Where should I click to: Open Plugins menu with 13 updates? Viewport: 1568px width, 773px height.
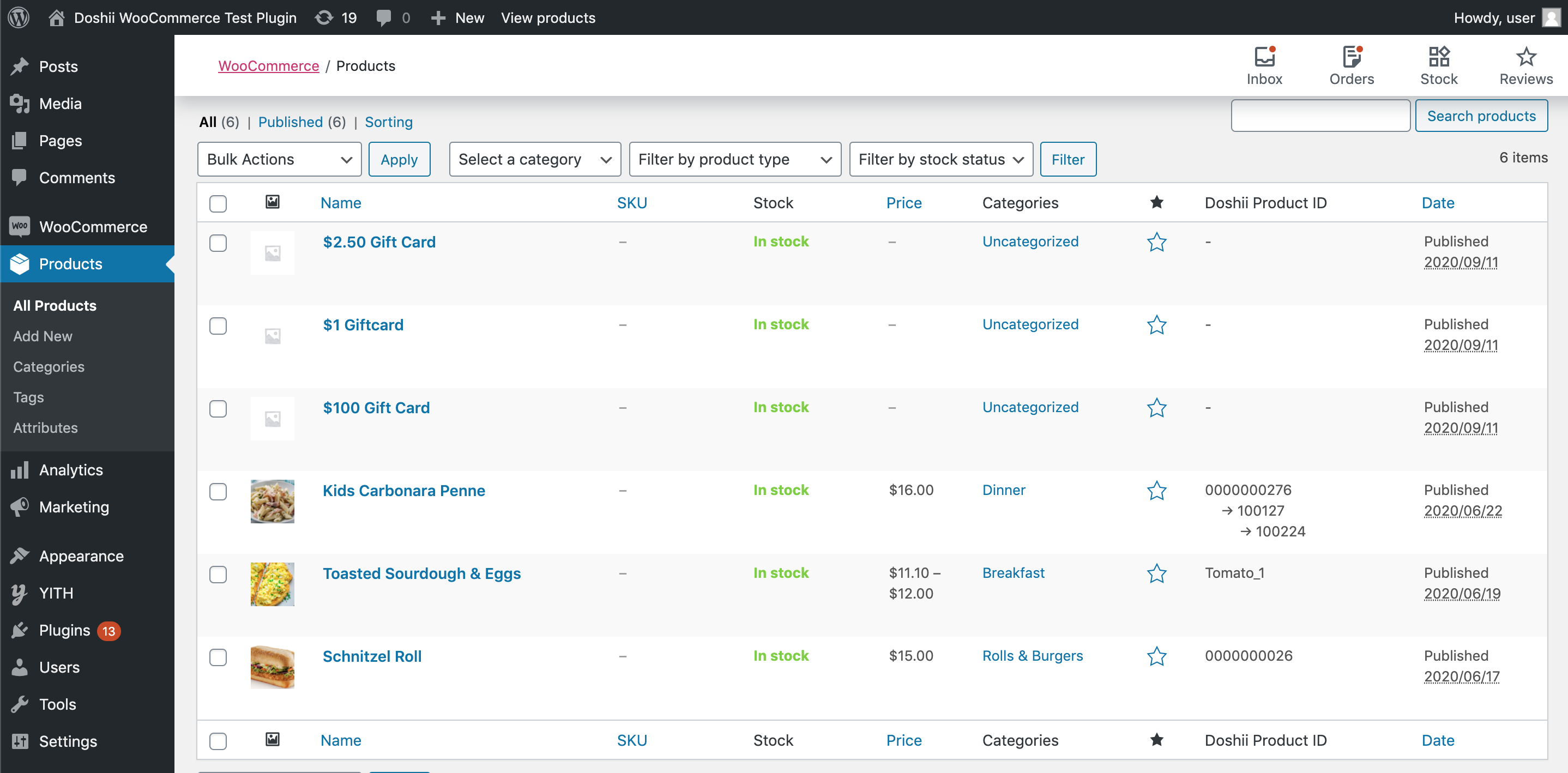88,631
